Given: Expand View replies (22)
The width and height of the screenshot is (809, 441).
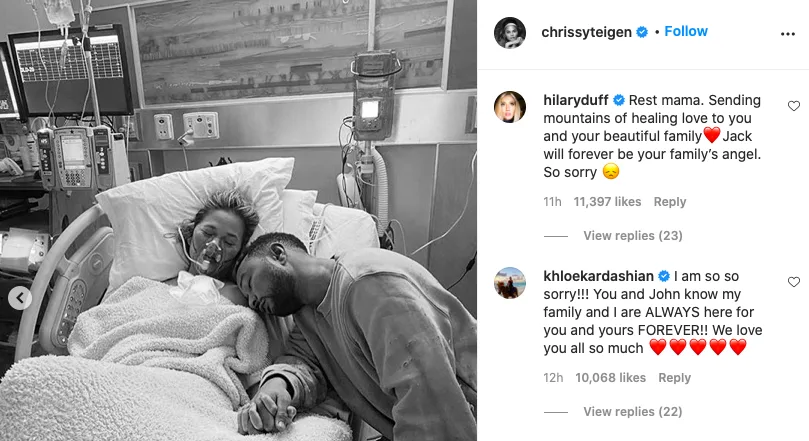Looking at the screenshot, I should (x=633, y=412).
